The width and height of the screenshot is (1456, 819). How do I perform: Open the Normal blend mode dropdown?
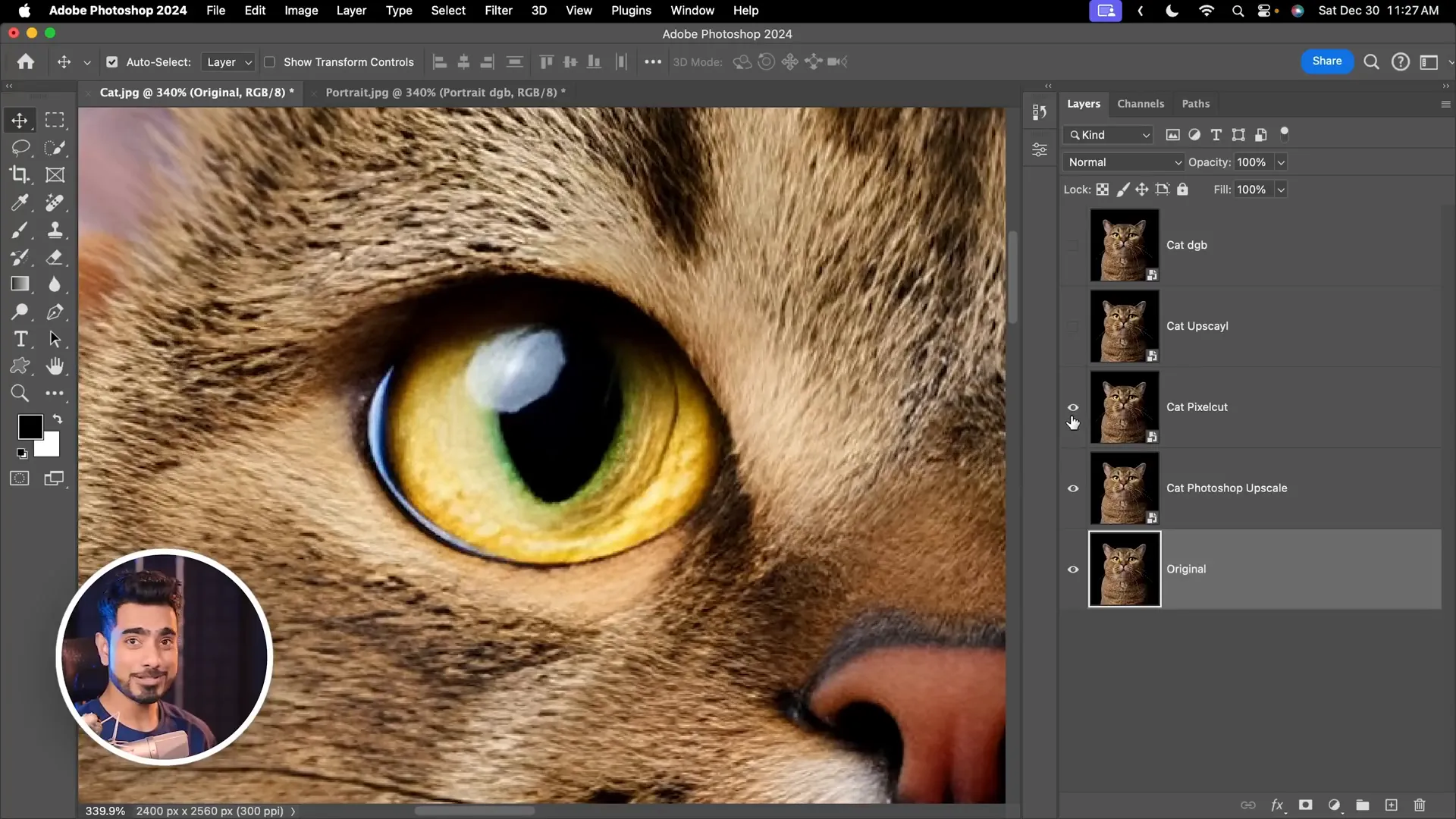pos(1124,162)
